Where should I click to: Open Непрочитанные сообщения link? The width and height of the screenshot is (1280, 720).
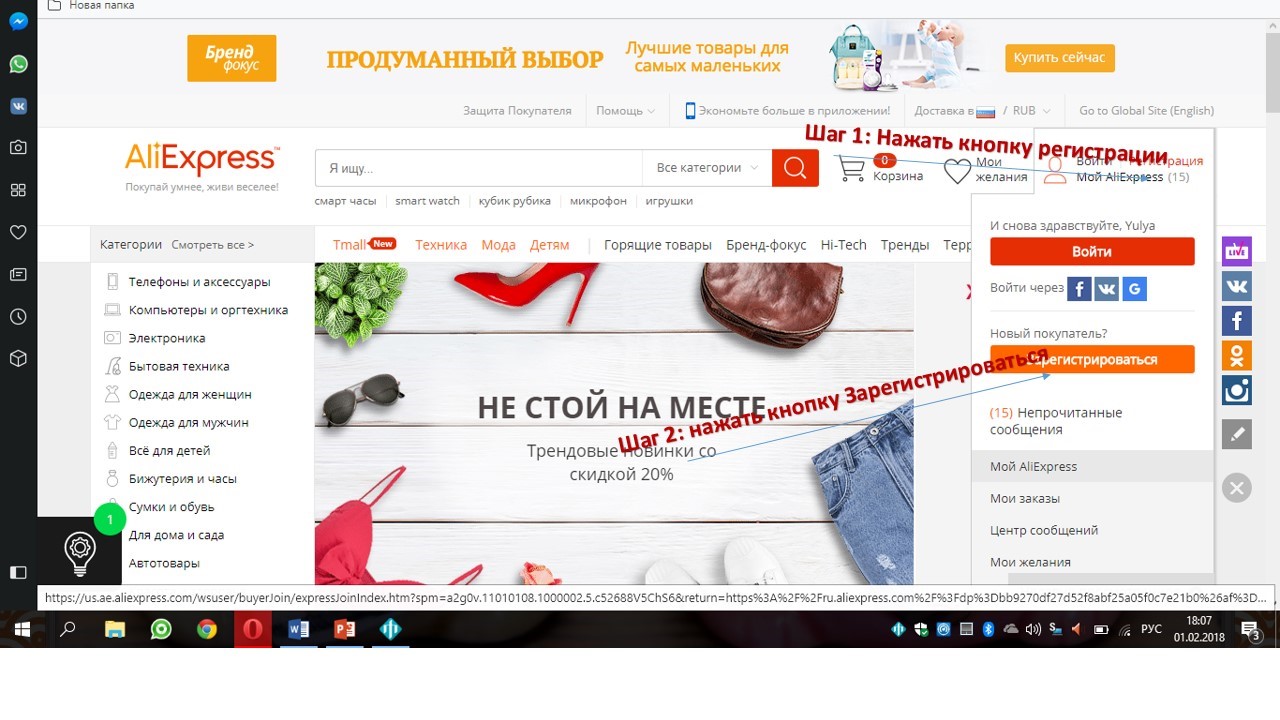coord(1056,421)
